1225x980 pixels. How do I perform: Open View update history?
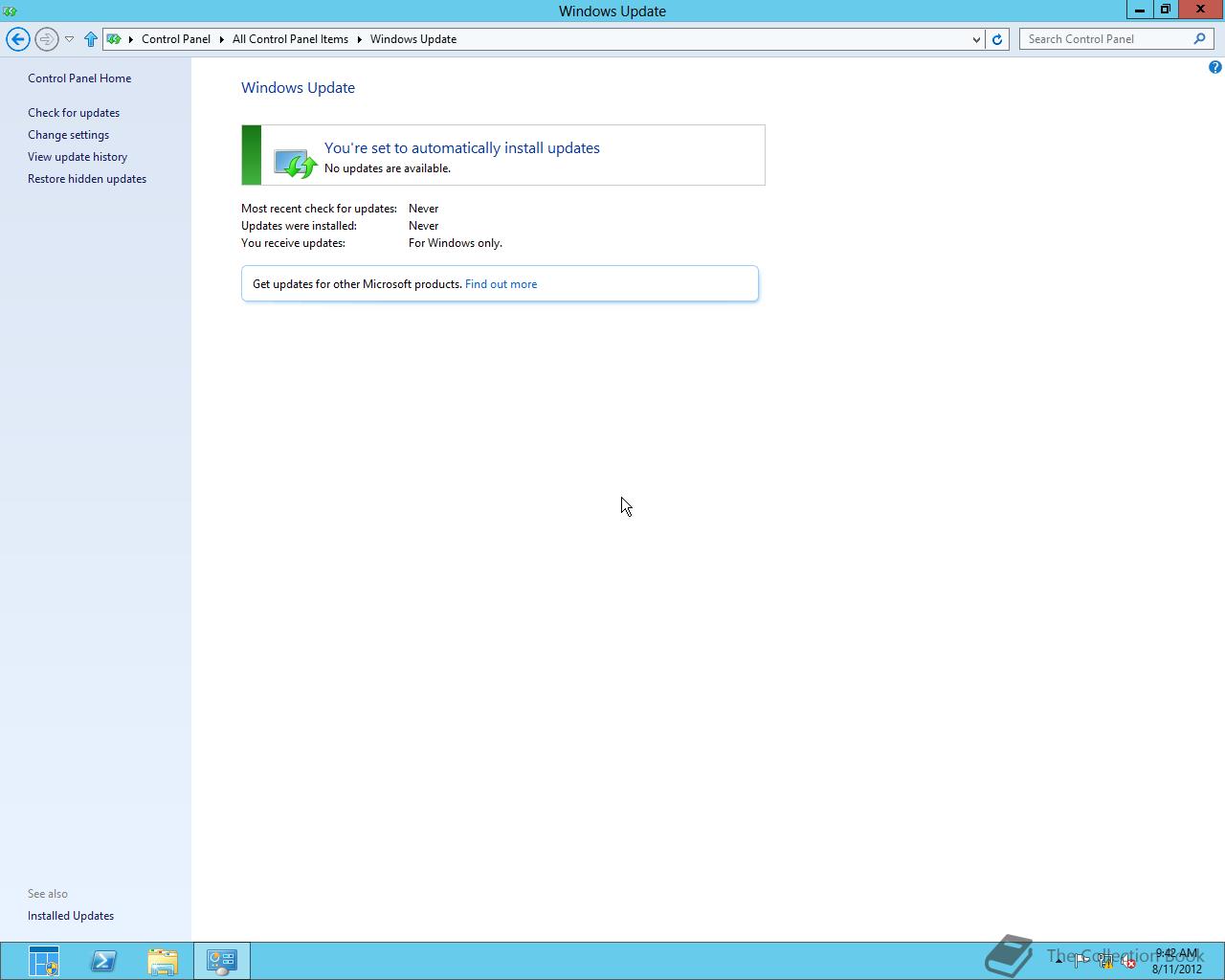(78, 157)
